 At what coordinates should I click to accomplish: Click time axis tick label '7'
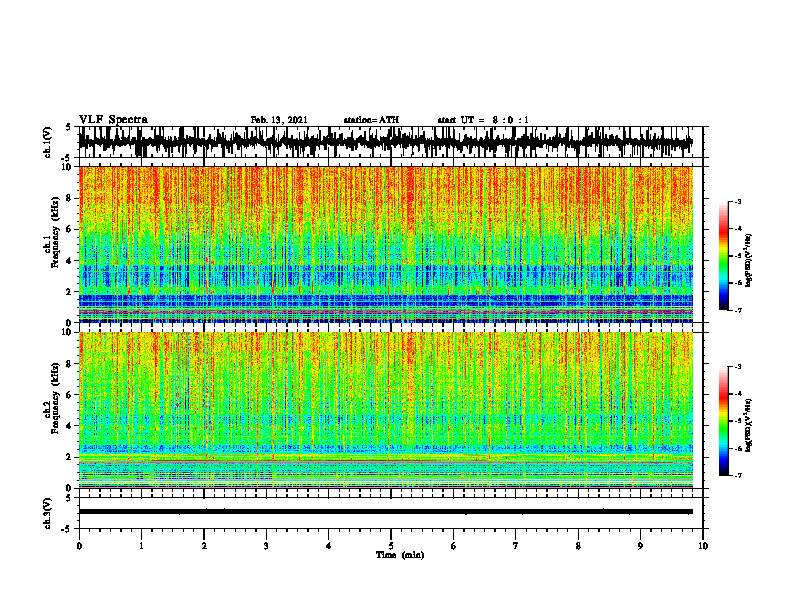pos(516,546)
